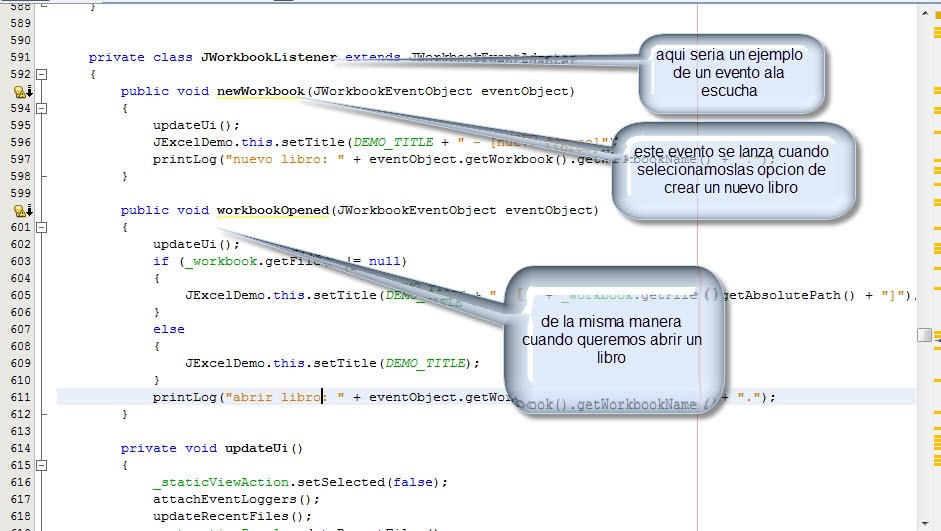Click the extends keyword on line 591

[373, 57]
